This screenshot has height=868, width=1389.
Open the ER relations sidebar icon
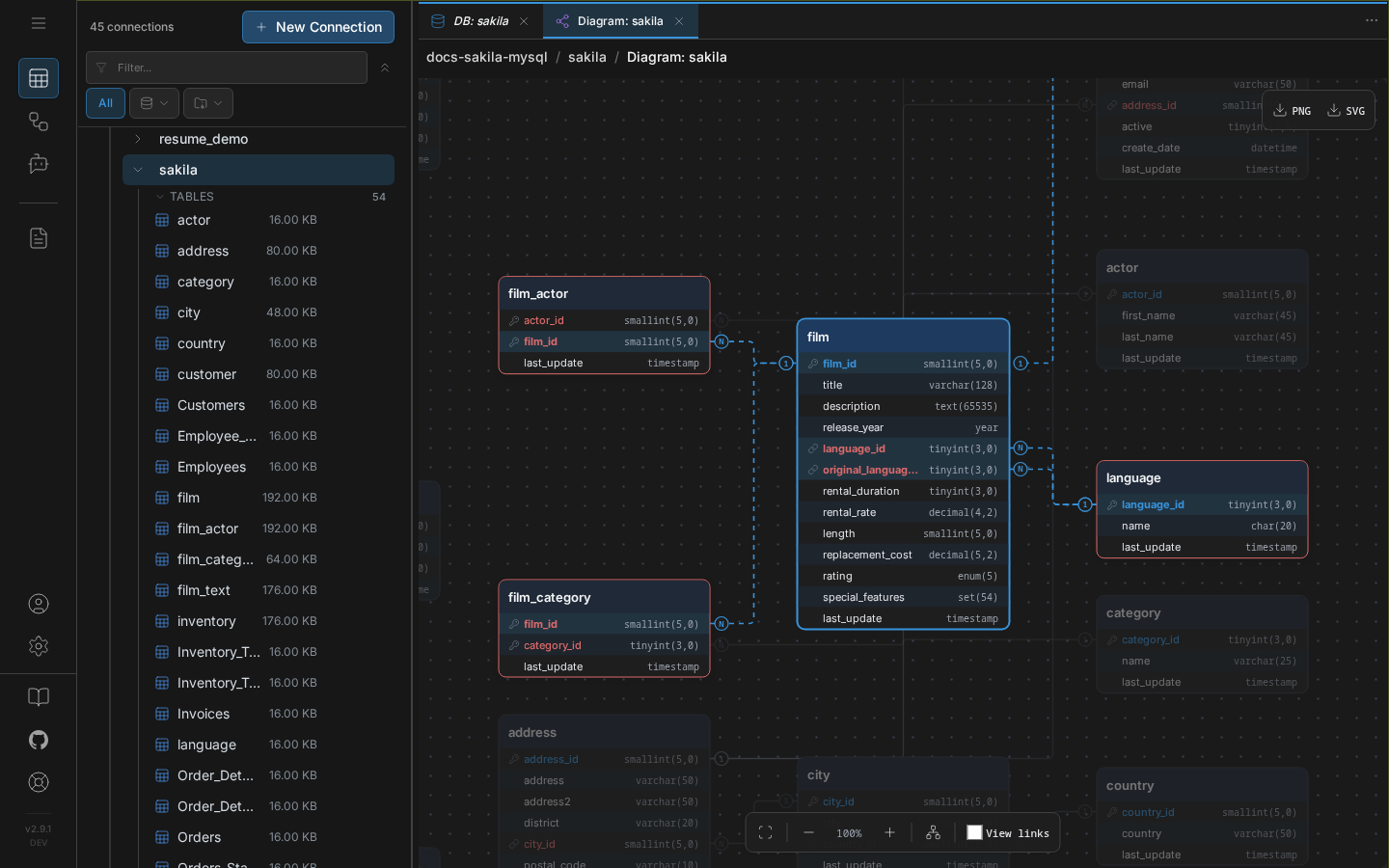[x=39, y=122]
